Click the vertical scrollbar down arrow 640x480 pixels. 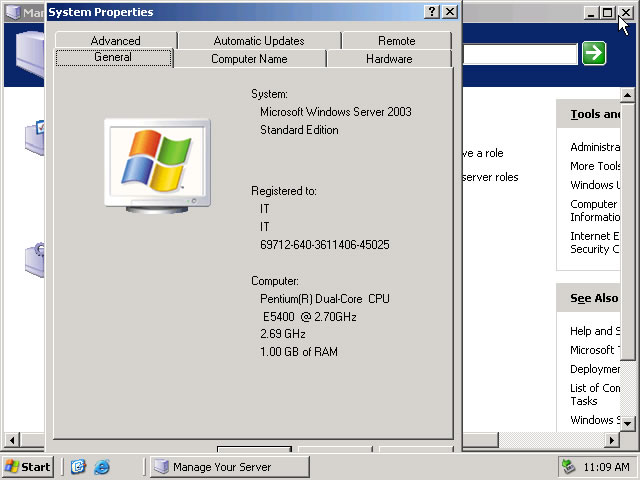[627, 424]
